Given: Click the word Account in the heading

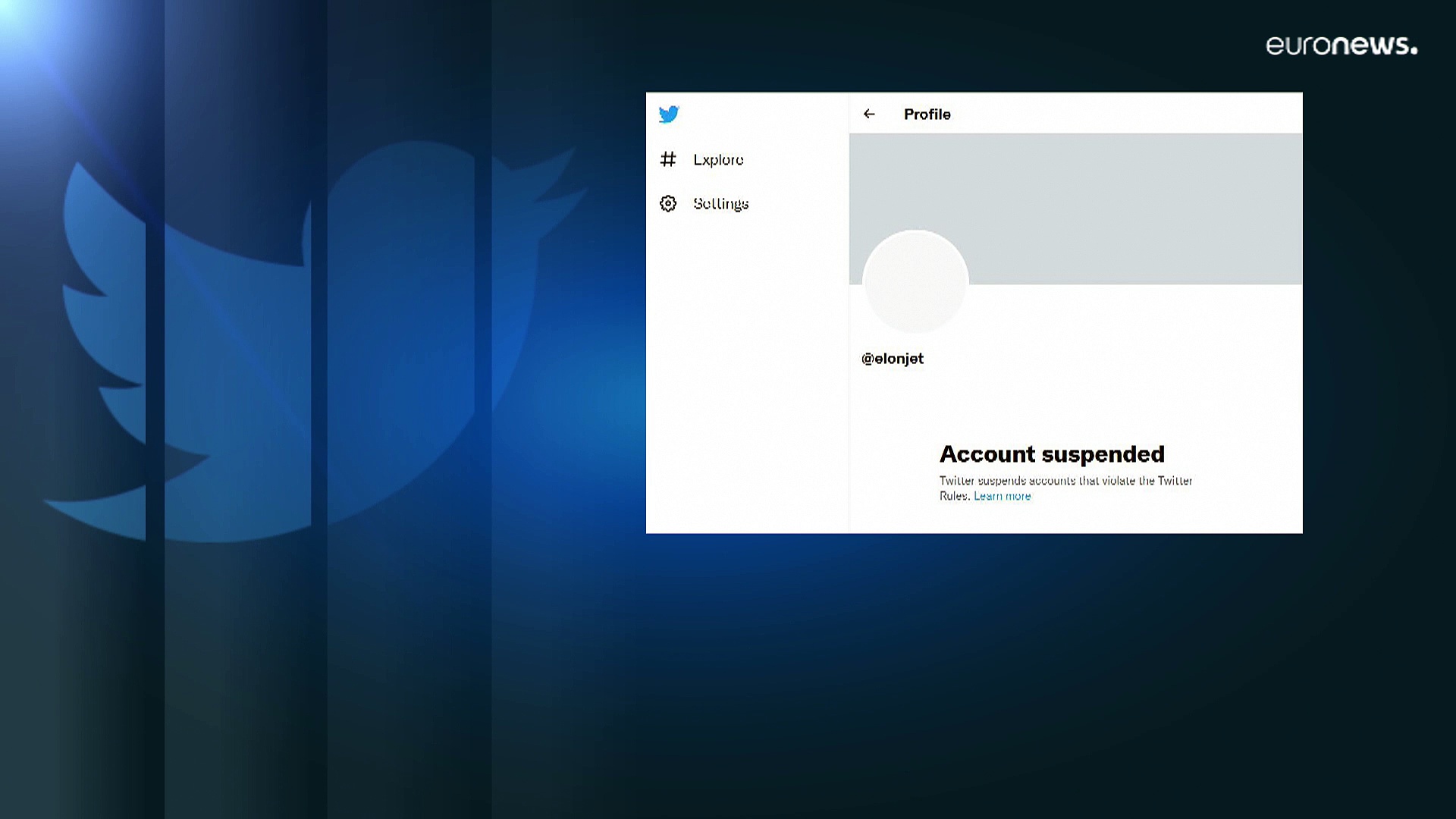Looking at the screenshot, I should [987, 454].
